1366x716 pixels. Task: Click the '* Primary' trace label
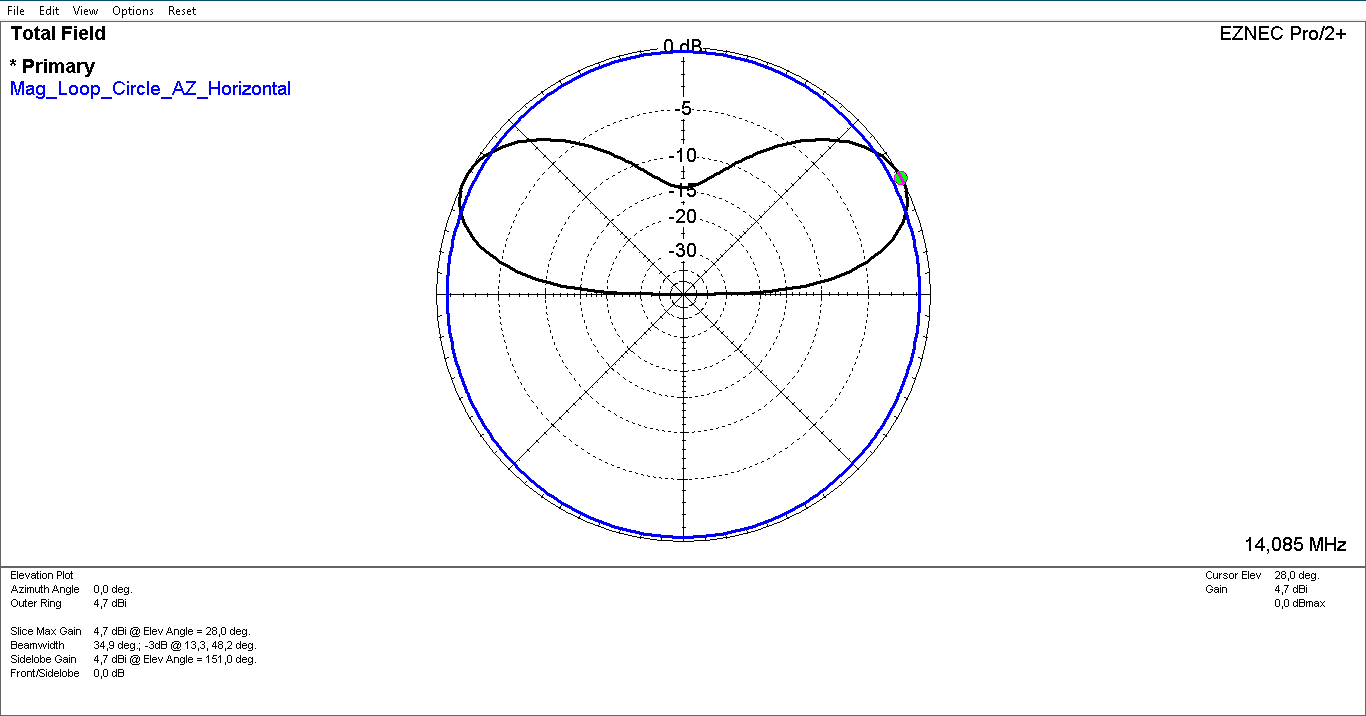[52, 67]
